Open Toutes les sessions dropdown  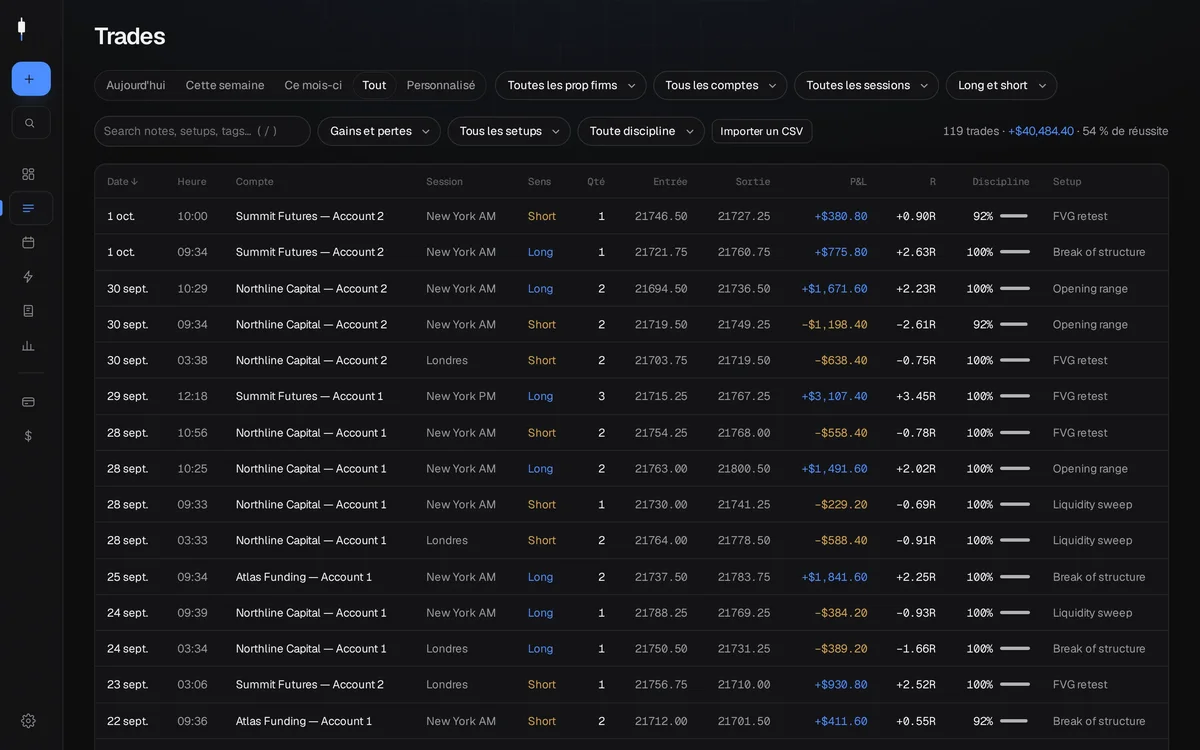(x=866, y=85)
